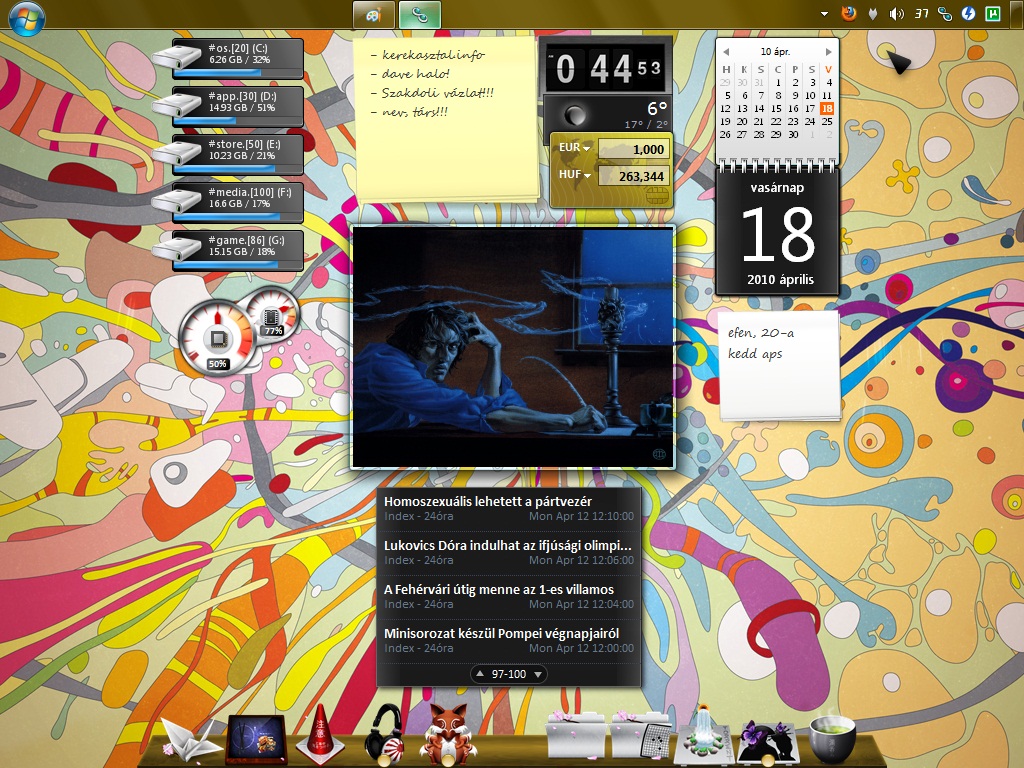Click the RAM usage meter dial
1024x768 pixels.
tap(272, 313)
